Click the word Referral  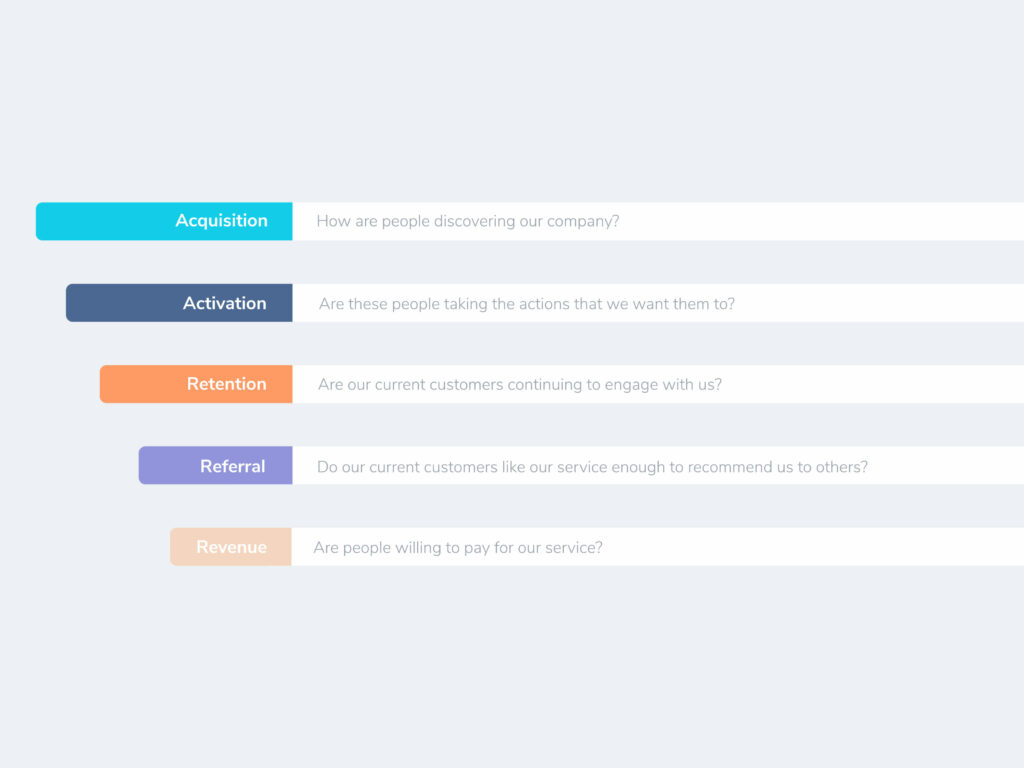pyautogui.click(x=232, y=466)
